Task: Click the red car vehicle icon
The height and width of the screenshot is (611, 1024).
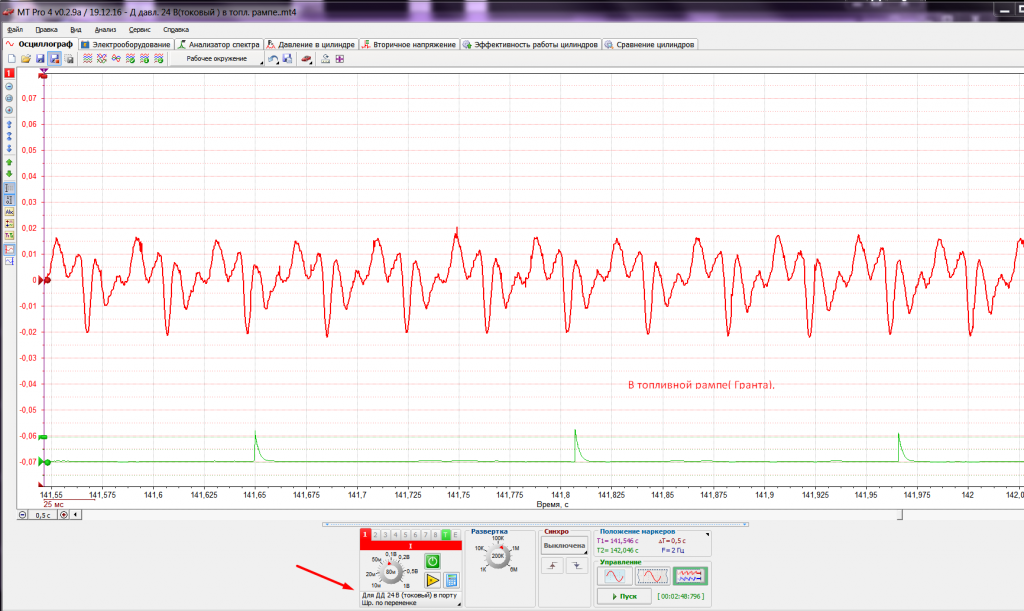Action: 306,59
